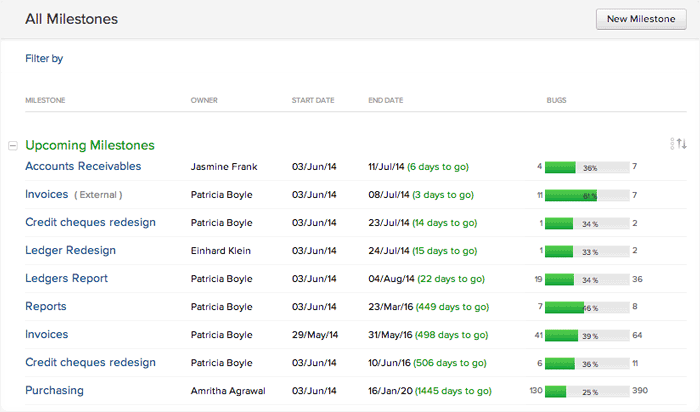Click the reorder arrows icon beside Upcoming Milestones
The image size is (700, 412).
[680, 144]
